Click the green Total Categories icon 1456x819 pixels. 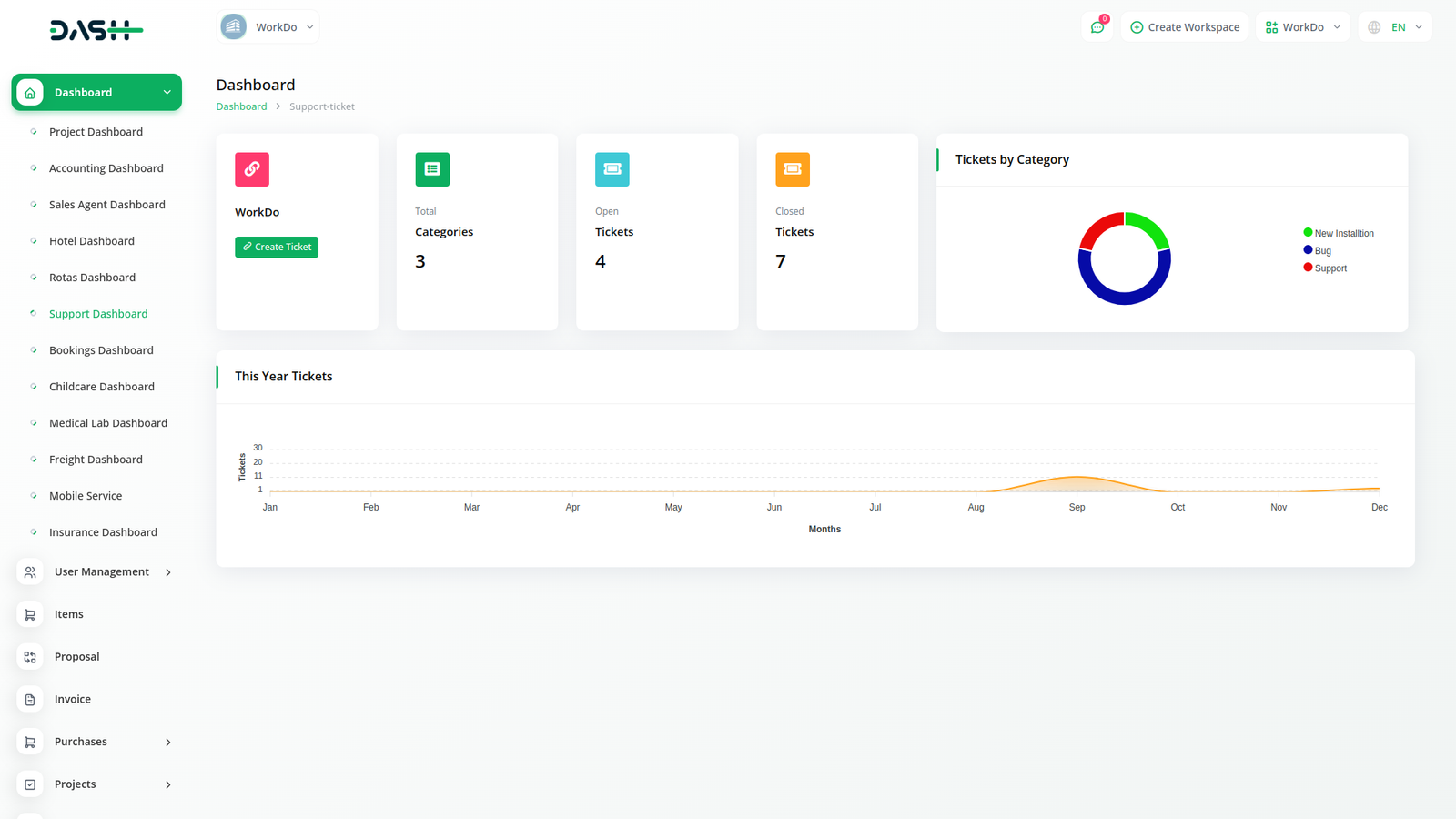(432, 169)
